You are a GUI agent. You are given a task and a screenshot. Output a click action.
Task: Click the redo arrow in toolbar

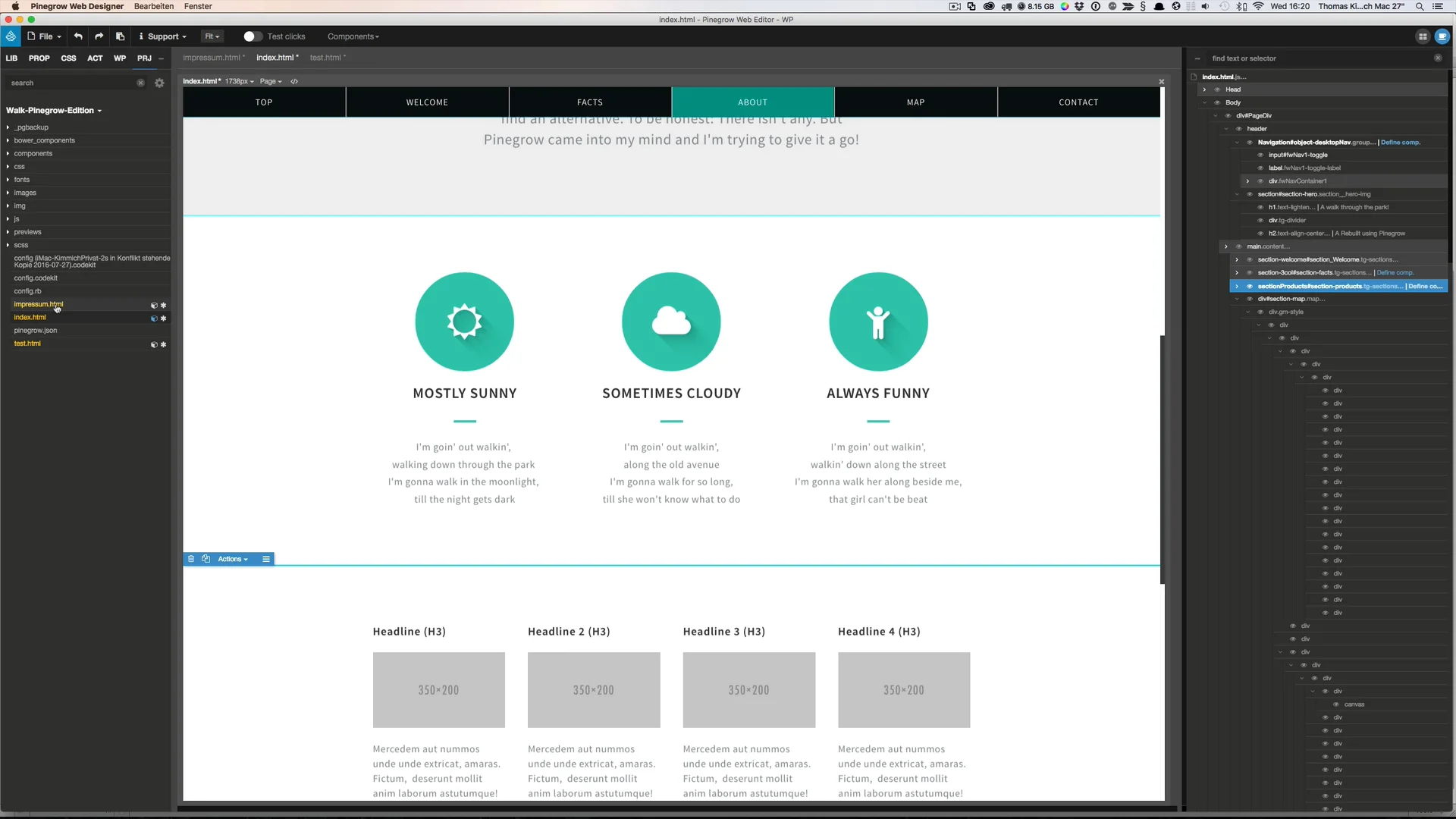99,36
